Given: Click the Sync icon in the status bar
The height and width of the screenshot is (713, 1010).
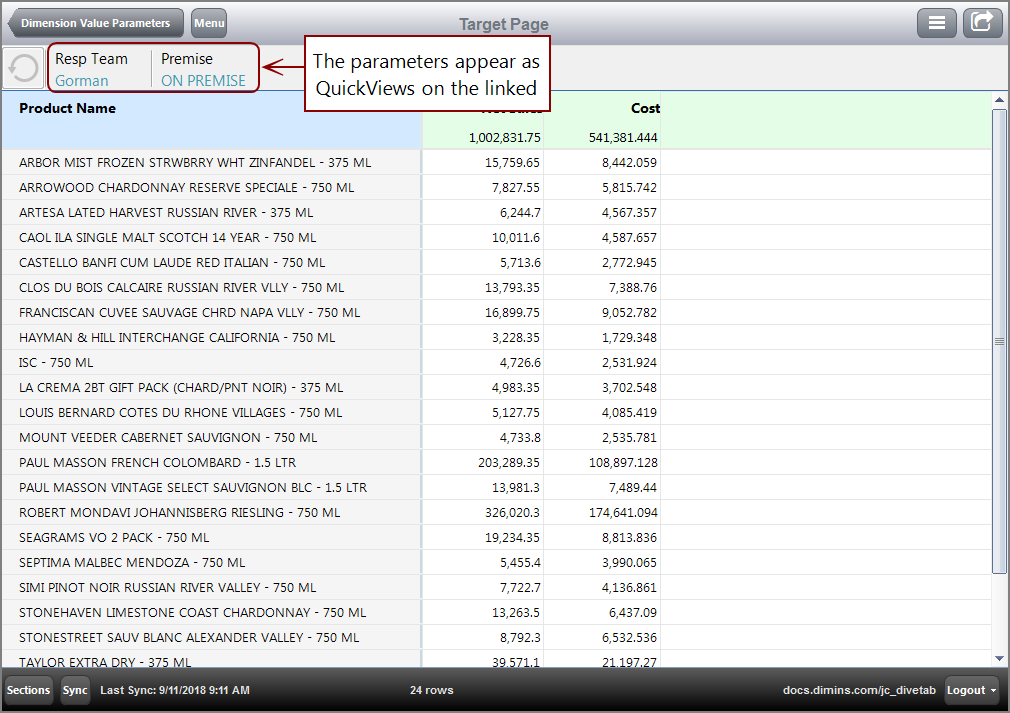Looking at the screenshot, I should (x=74, y=690).
